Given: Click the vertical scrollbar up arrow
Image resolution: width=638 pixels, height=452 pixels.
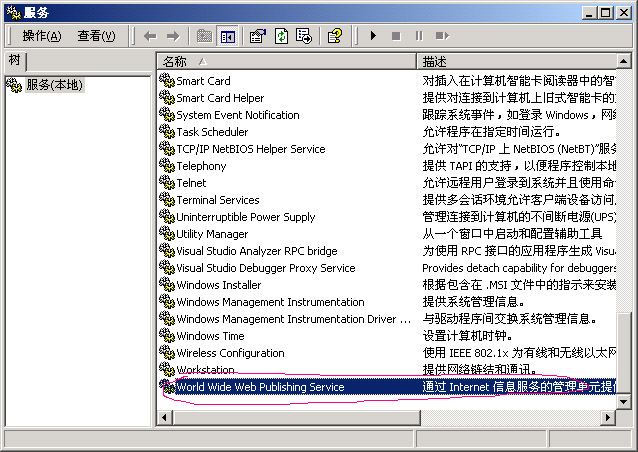Looking at the screenshot, I should tap(626, 61).
